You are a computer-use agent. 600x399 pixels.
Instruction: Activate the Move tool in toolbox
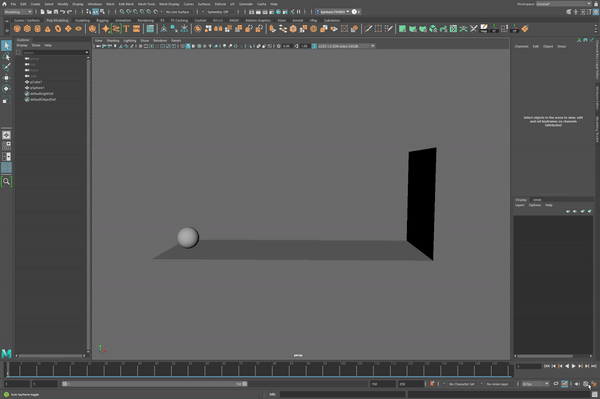7,78
